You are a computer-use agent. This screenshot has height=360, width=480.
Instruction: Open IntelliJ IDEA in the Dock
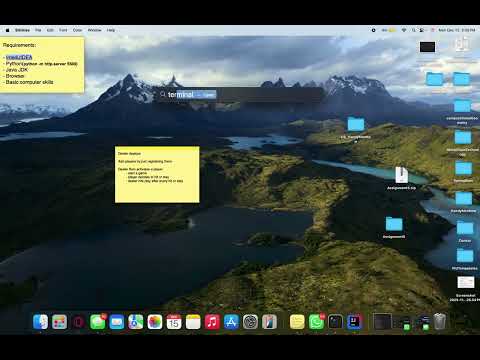[x=354, y=322]
